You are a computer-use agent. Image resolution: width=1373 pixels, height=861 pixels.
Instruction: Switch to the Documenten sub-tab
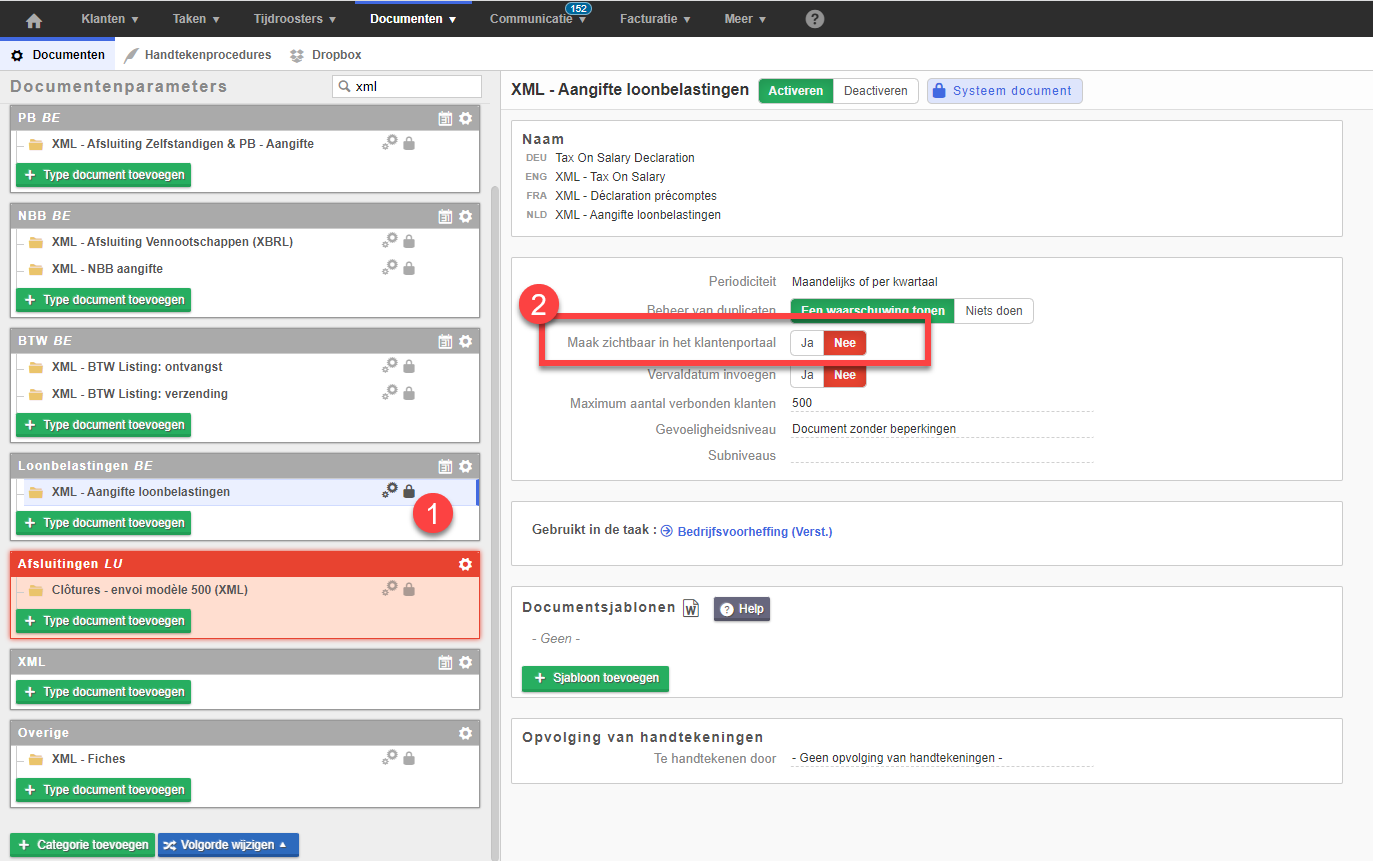click(x=58, y=55)
